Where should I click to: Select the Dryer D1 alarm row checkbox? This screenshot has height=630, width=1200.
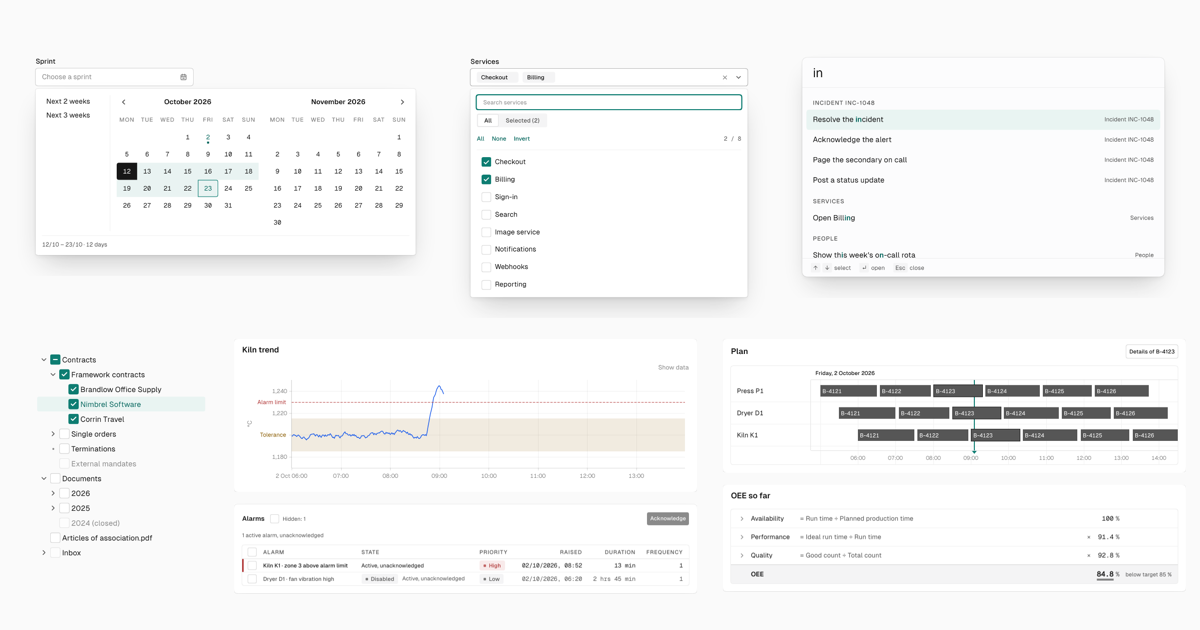[252, 579]
